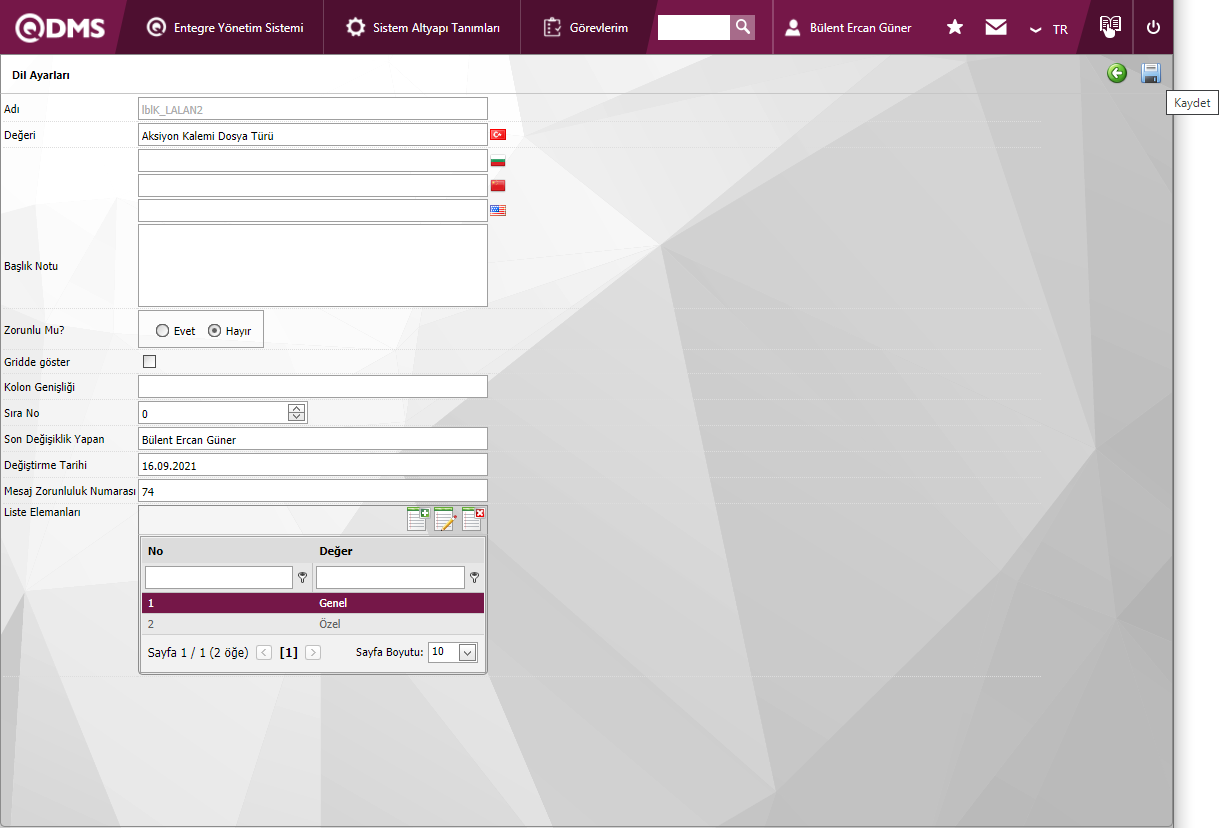
Task: Select the Genel list row
Action: pyautogui.click(x=313, y=603)
